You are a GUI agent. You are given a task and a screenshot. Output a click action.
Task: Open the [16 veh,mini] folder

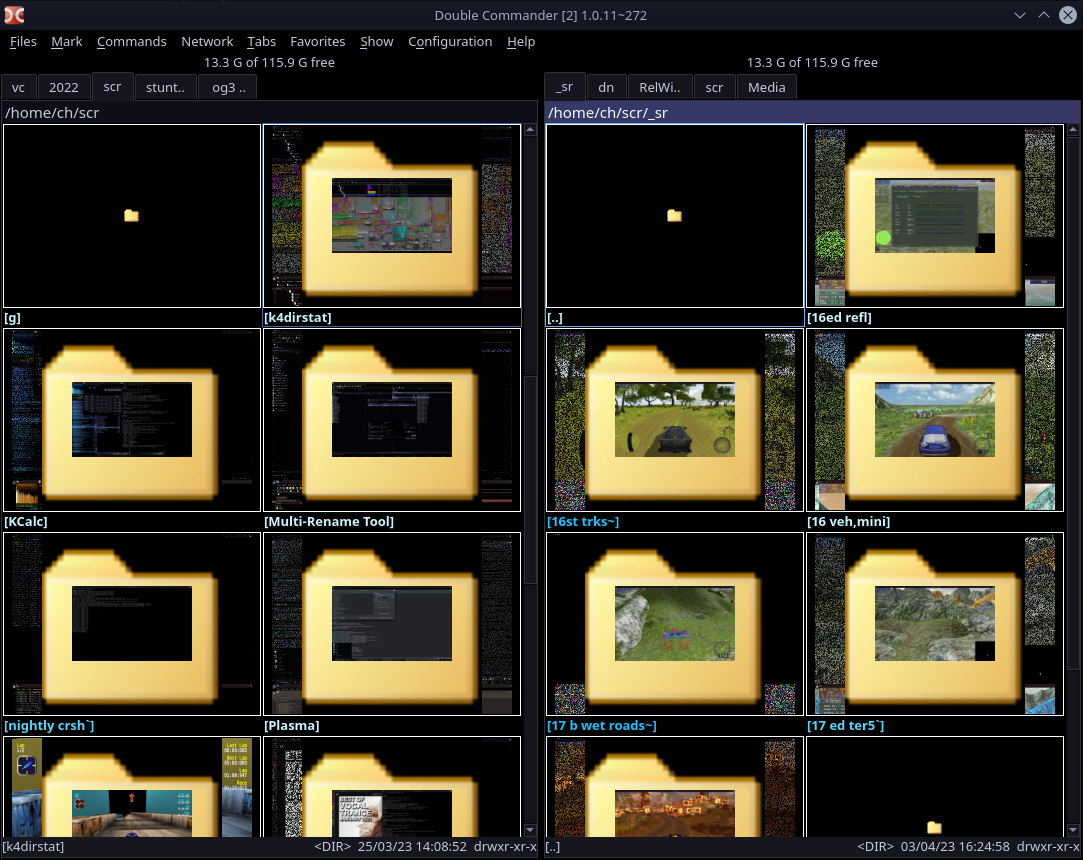coord(934,420)
